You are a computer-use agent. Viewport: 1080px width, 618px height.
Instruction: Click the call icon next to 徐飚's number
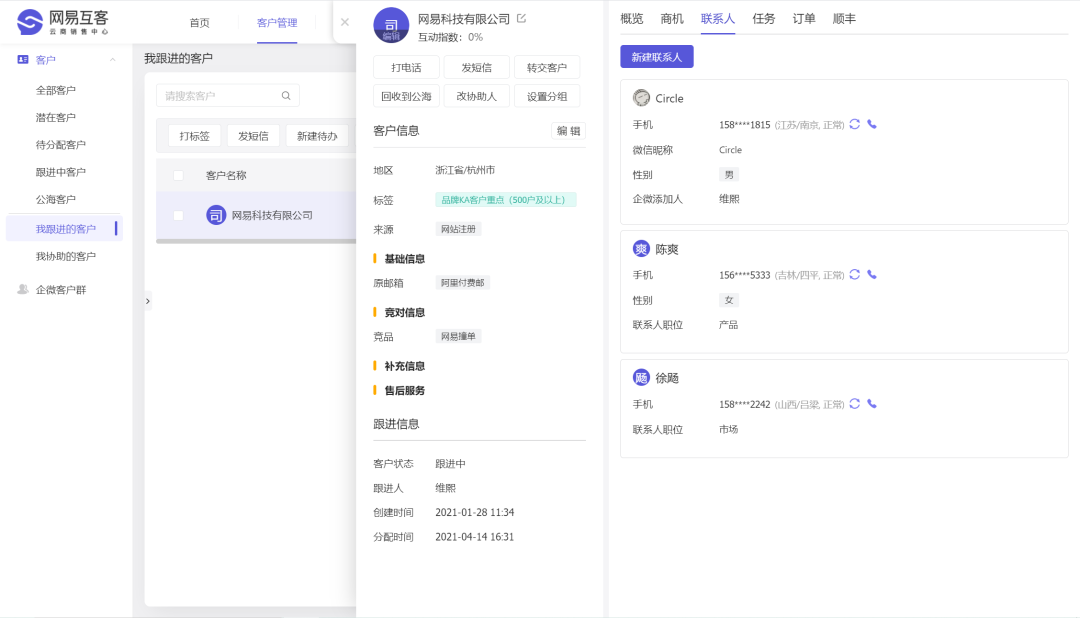coord(871,404)
